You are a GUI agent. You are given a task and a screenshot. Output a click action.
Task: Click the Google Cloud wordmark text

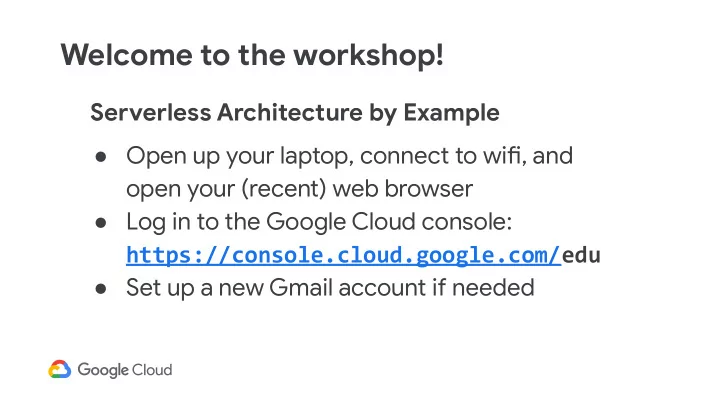click(x=125, y=370)
